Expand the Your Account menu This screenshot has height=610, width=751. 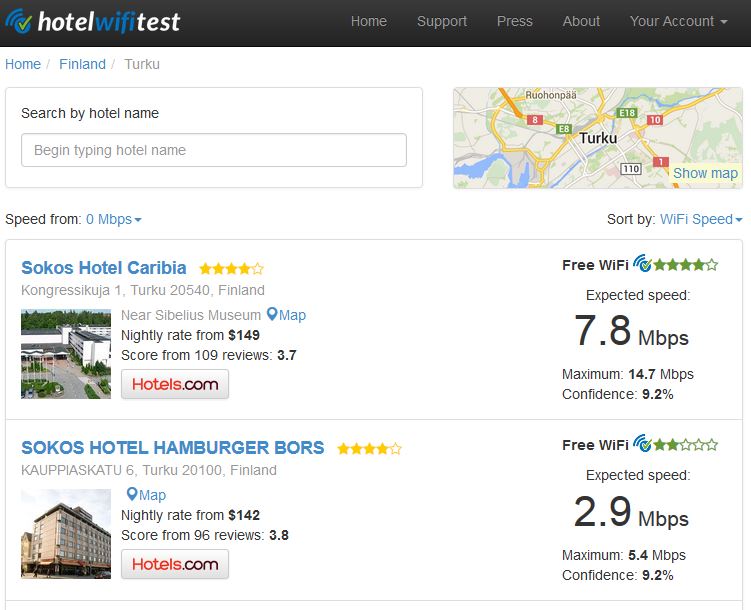tap(678, 21)
